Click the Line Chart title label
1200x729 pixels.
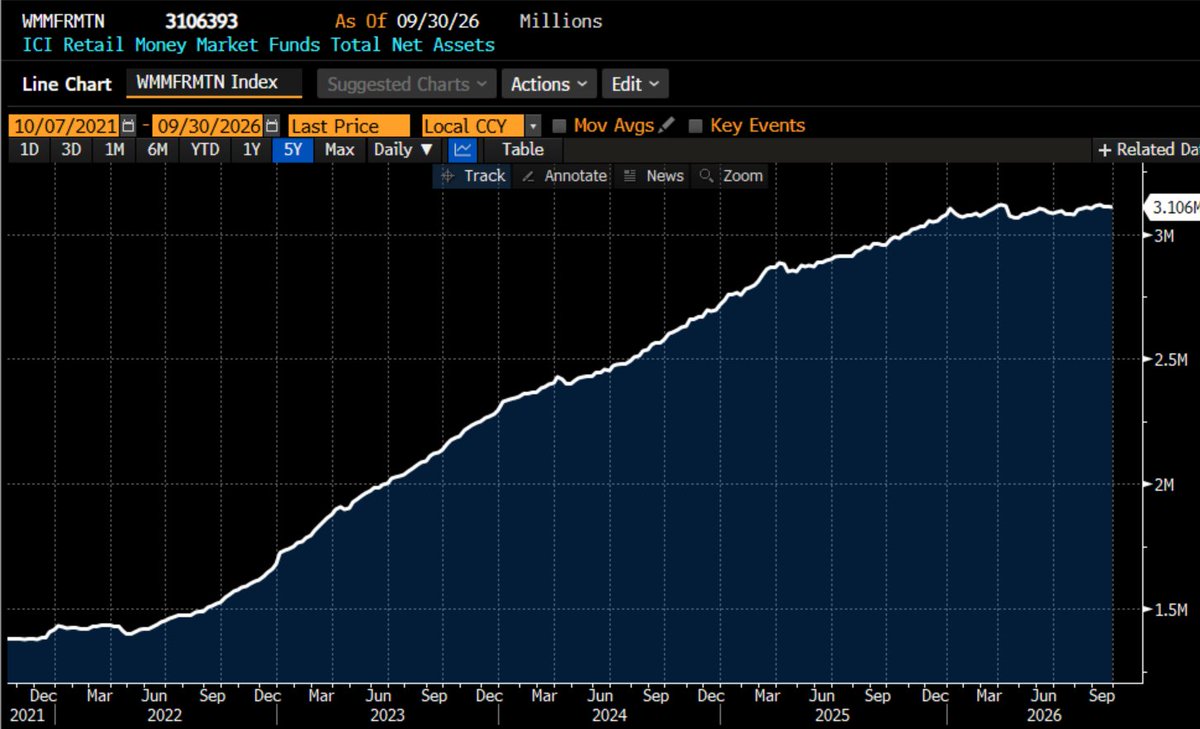tap(67, 84)
